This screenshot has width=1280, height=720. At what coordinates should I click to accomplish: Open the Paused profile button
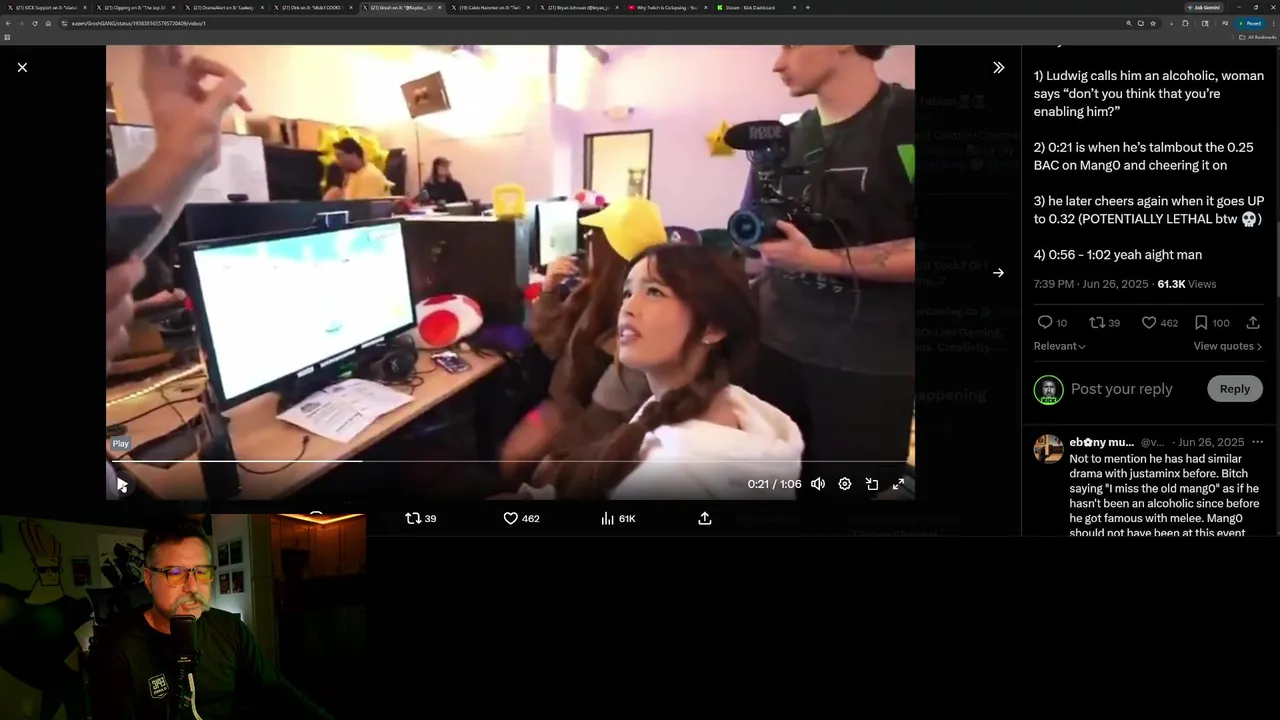(x=1249, y=23)
